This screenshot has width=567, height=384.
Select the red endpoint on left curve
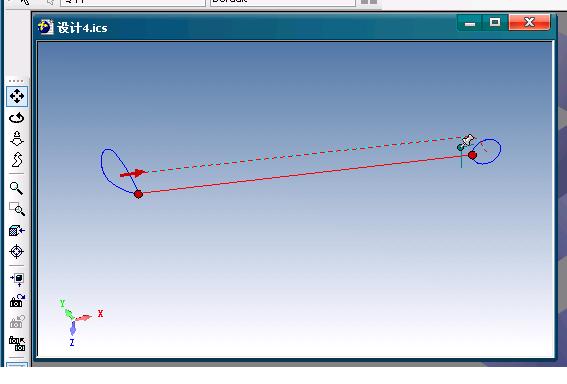pyautogui.click(x=138, y=194)
